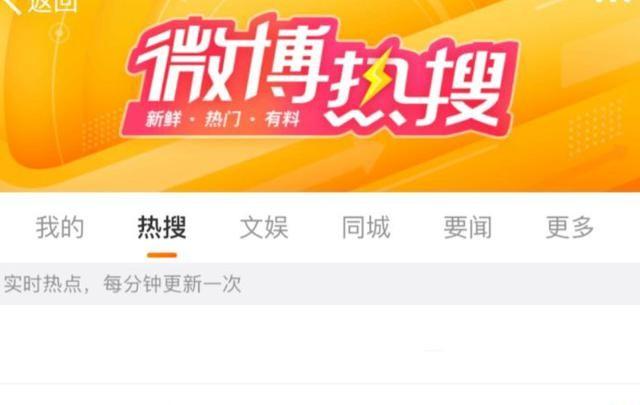
Task: Click the 有料 word in tagline
Action: click(282, 119)
